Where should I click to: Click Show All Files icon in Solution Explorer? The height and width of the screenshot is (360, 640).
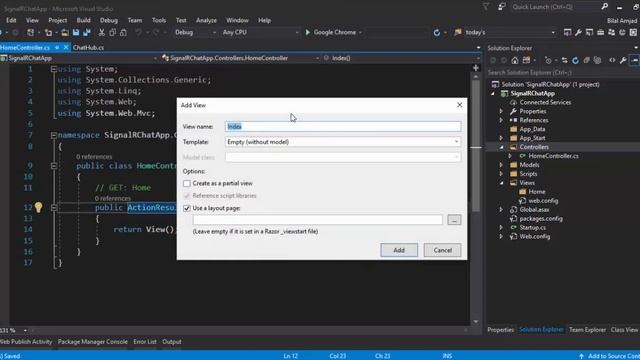pos(598,60)
